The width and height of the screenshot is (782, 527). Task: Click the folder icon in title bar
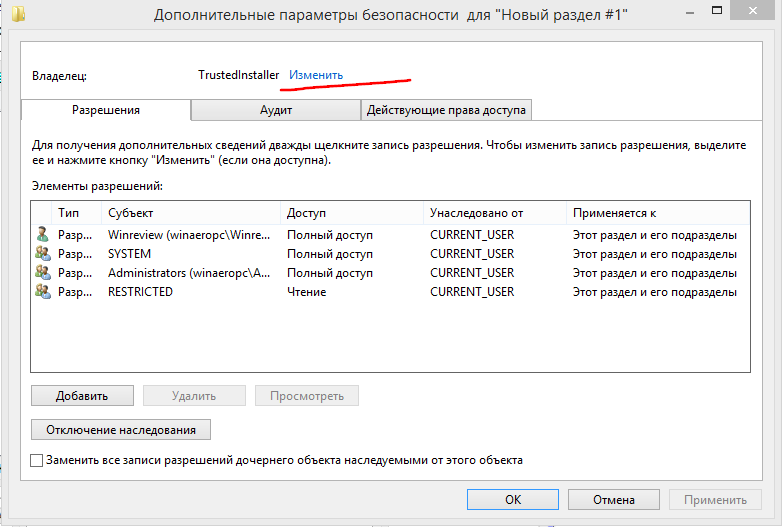18,13
